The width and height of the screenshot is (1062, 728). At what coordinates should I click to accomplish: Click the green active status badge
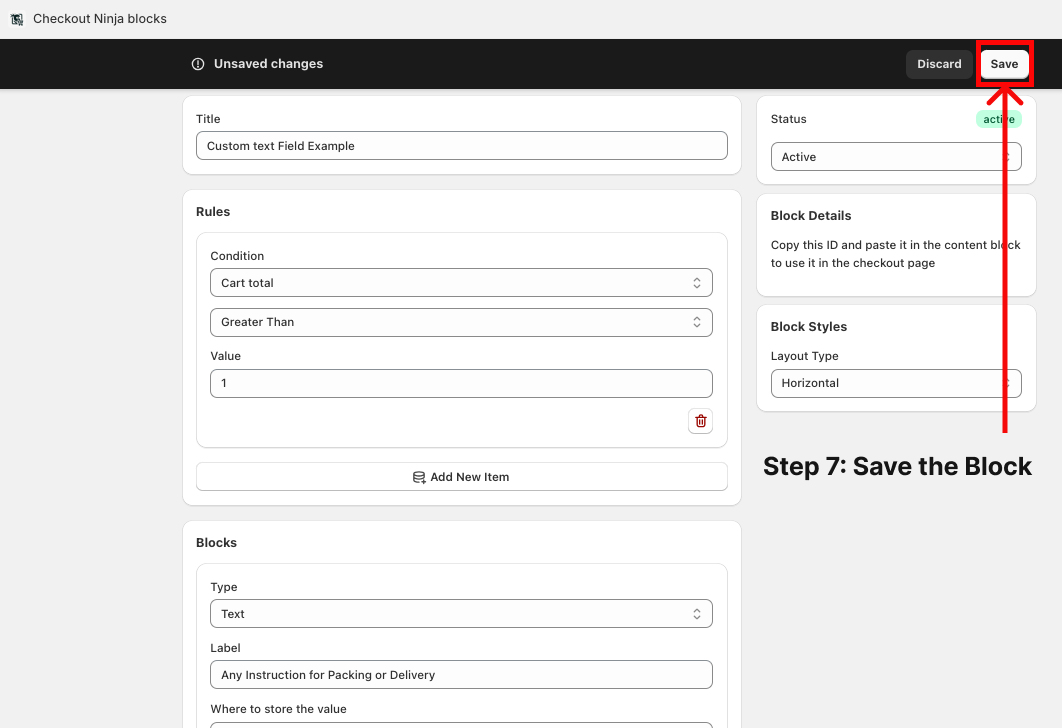(x=998, y=119)
